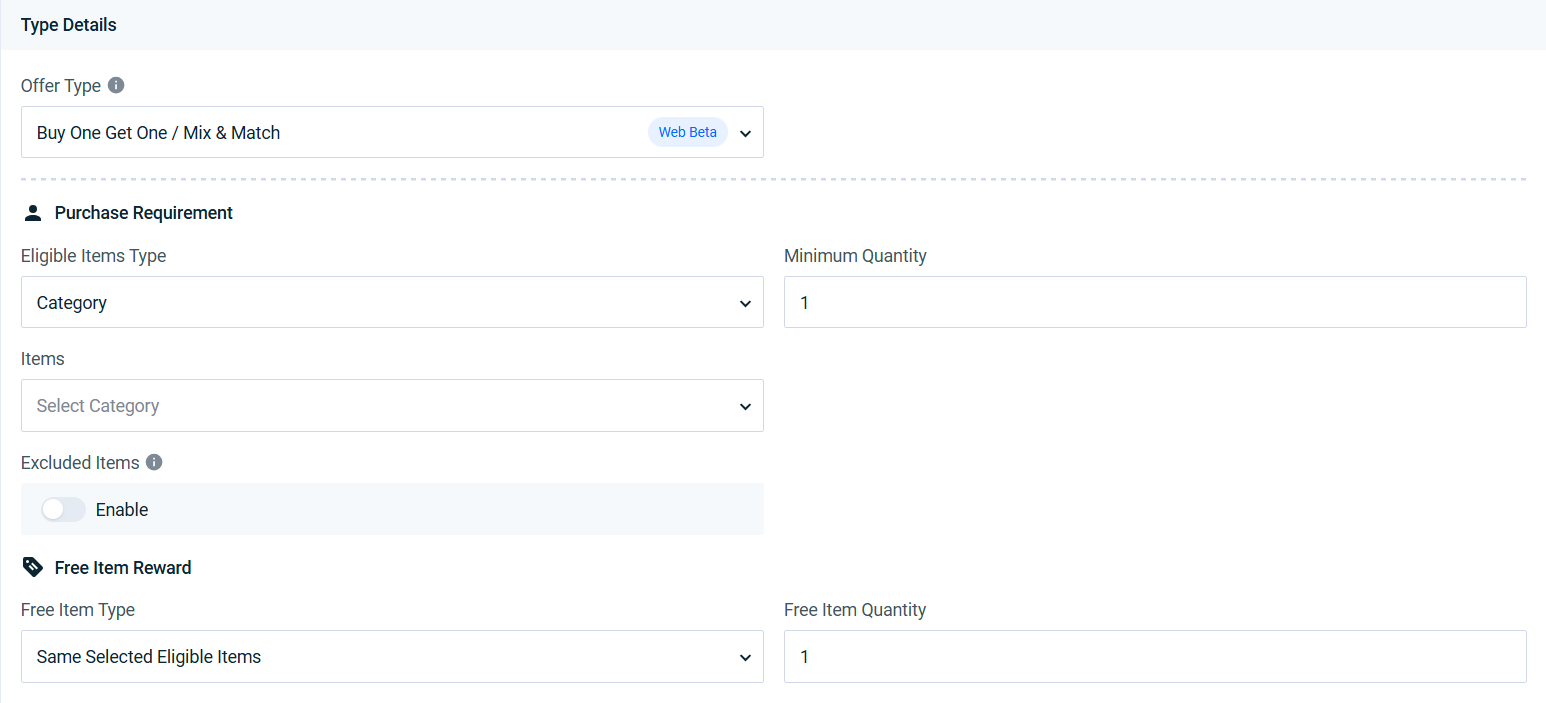Click the Eligible Items Type chevron arrow
The height and width of the screenshot is (703, 1546).
click(x=745, y=303)
